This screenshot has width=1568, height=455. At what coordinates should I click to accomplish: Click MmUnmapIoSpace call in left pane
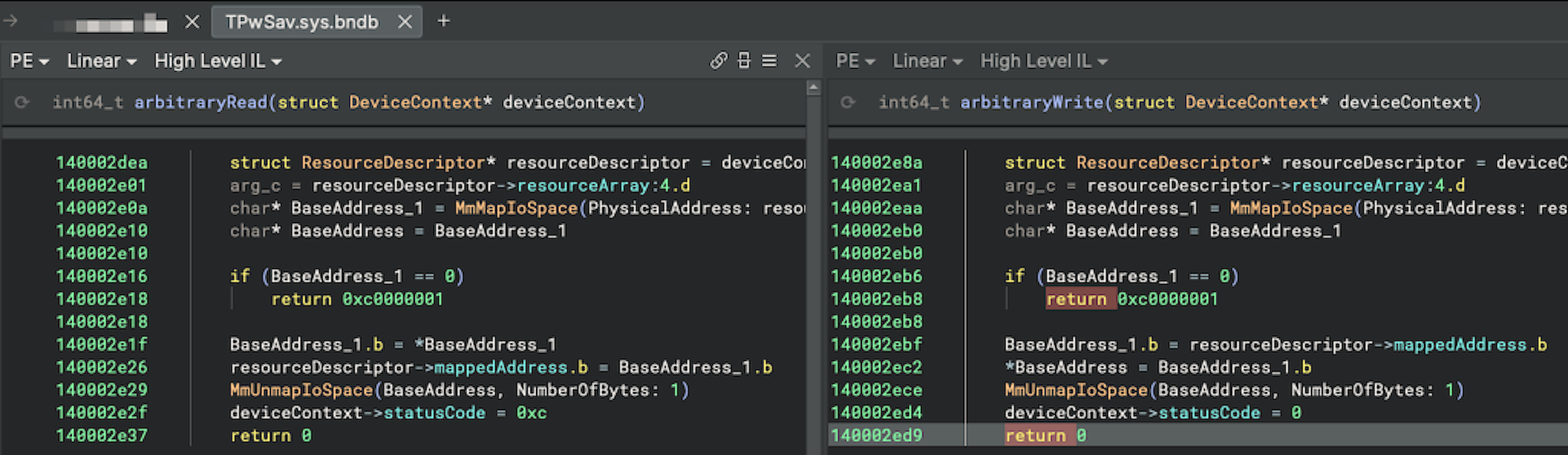tap(302, 390)
